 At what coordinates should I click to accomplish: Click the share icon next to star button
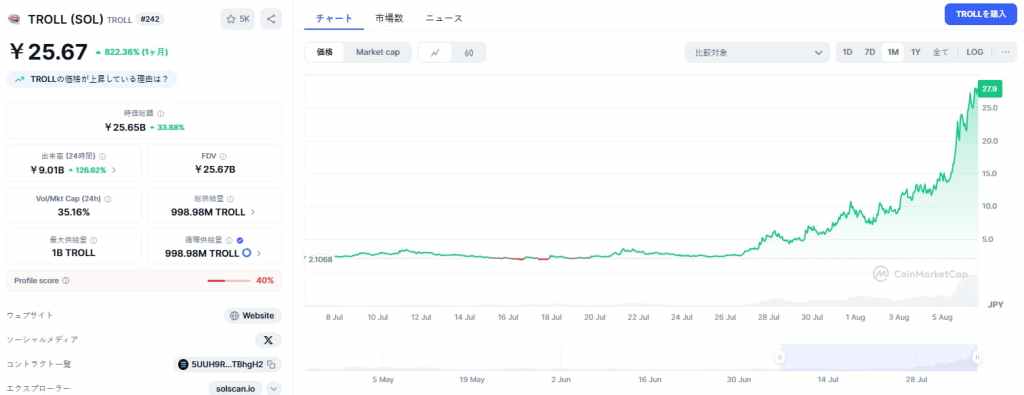click(x=271, y=19)
